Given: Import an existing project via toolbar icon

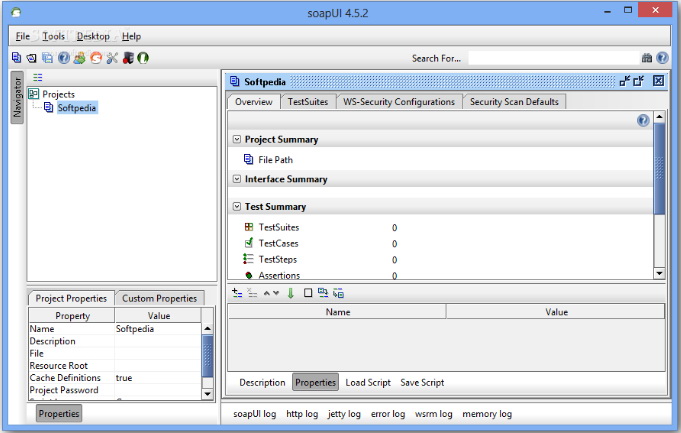Looking at the screenshot, I should point(32,58).
